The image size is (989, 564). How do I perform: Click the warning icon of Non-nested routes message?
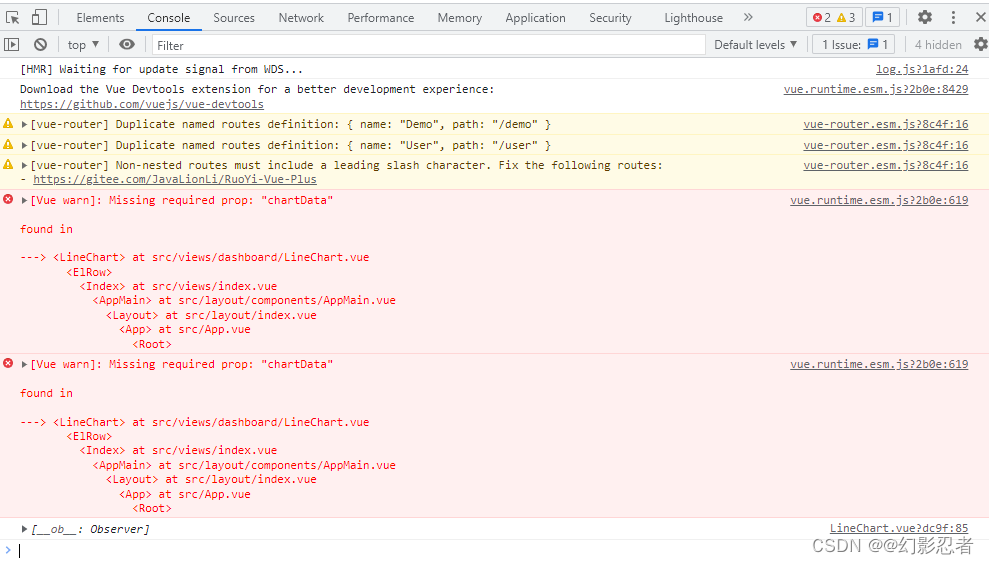point(8,165)
